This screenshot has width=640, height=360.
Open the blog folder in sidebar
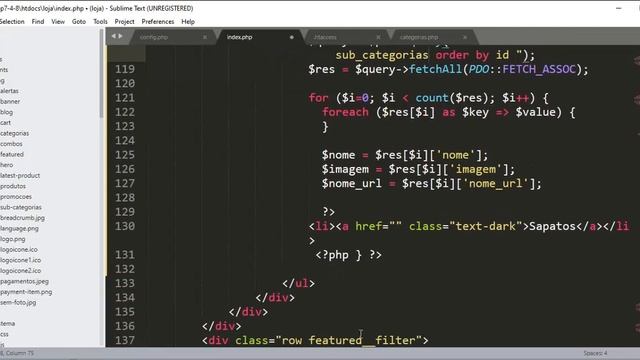tap(7, 112)
